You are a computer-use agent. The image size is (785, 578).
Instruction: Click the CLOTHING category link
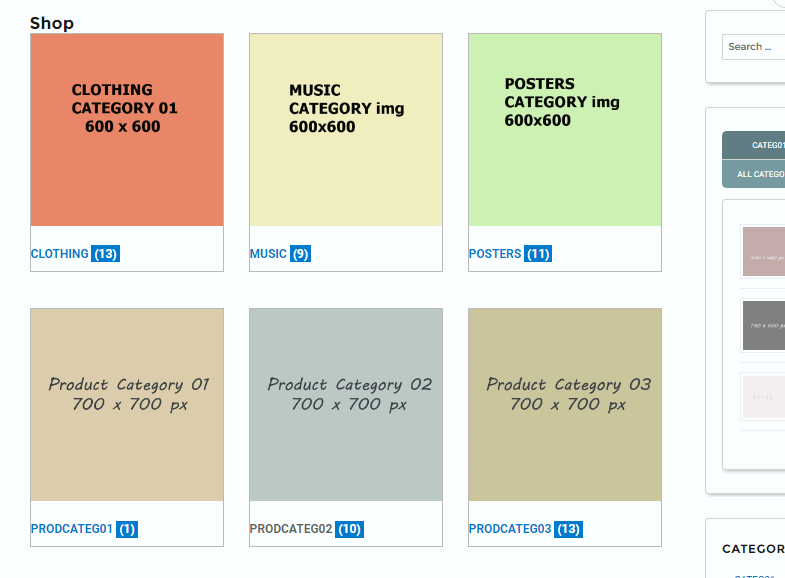(60, 254)
